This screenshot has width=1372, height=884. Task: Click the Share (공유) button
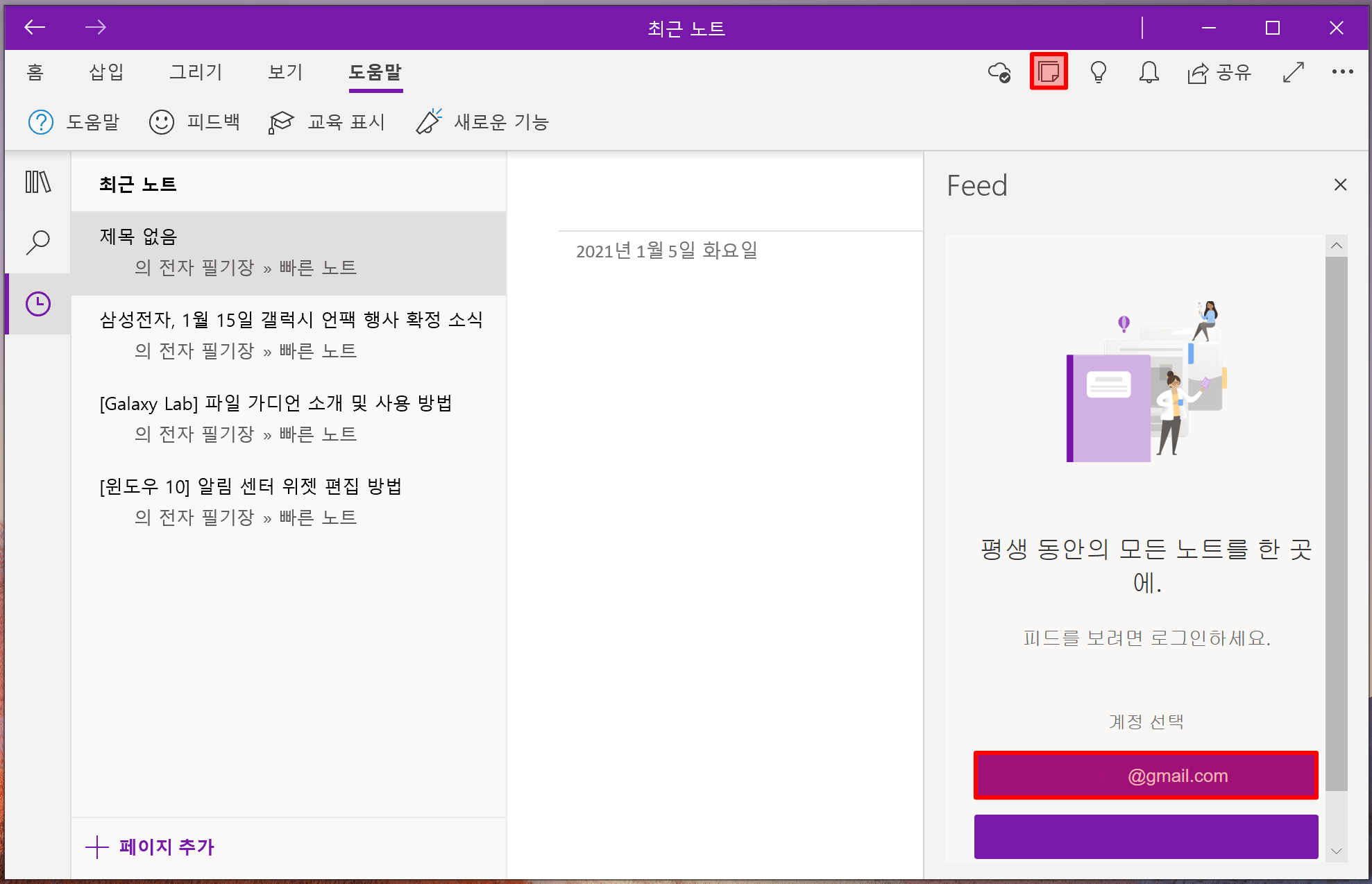(1219, 72)
